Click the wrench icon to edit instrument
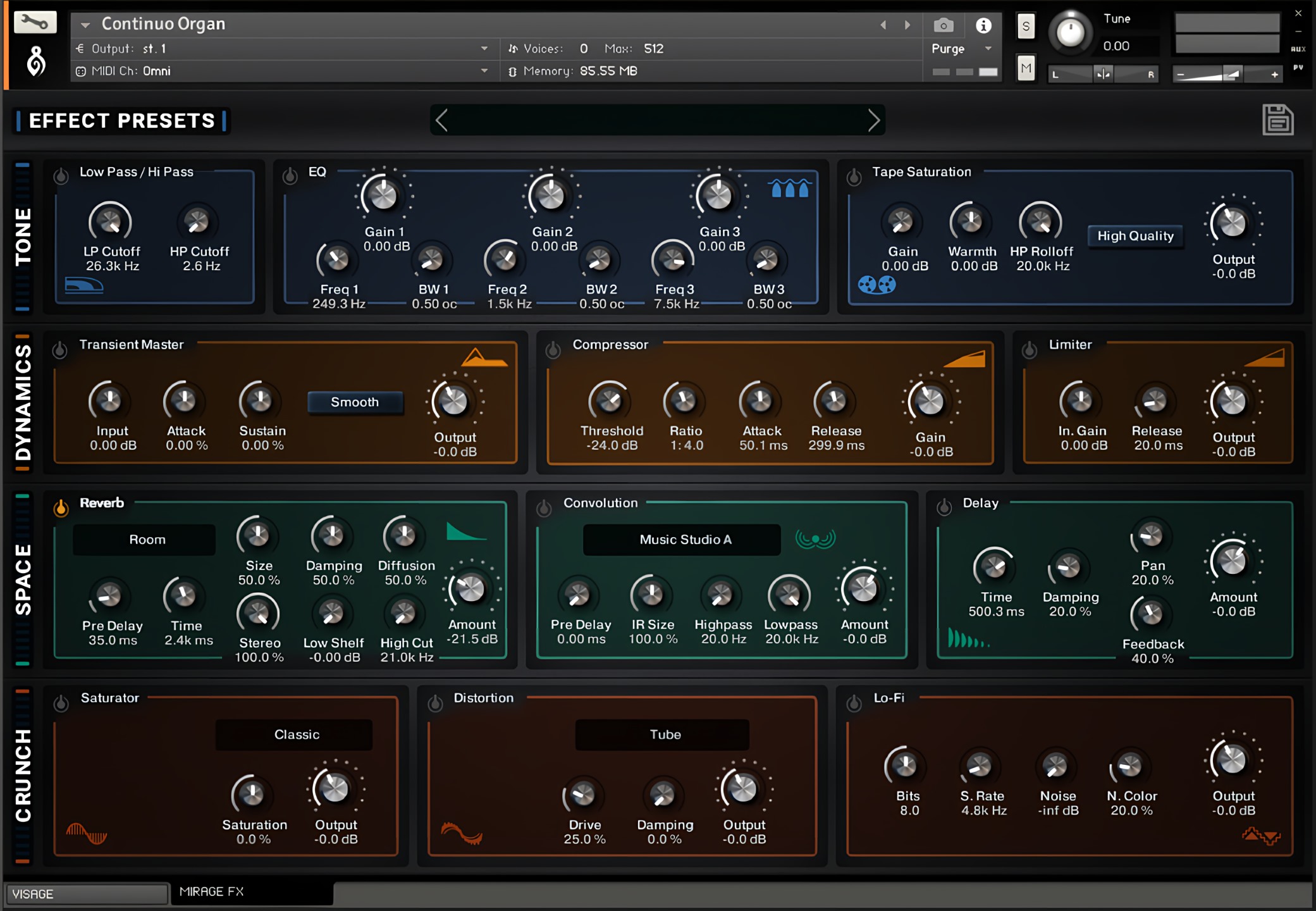This screenshot has width=1316, height=911. click(x=35, y=21)
